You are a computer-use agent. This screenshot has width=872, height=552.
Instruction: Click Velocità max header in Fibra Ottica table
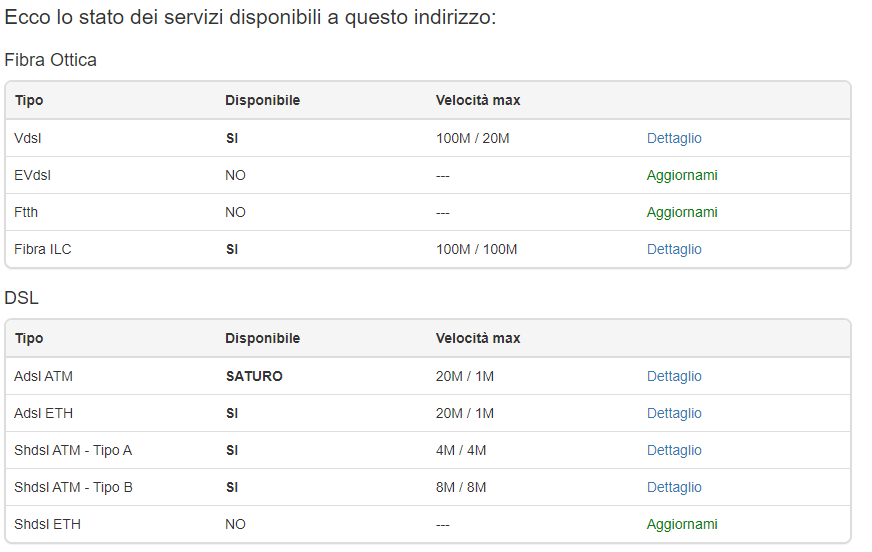coord(478,100)
